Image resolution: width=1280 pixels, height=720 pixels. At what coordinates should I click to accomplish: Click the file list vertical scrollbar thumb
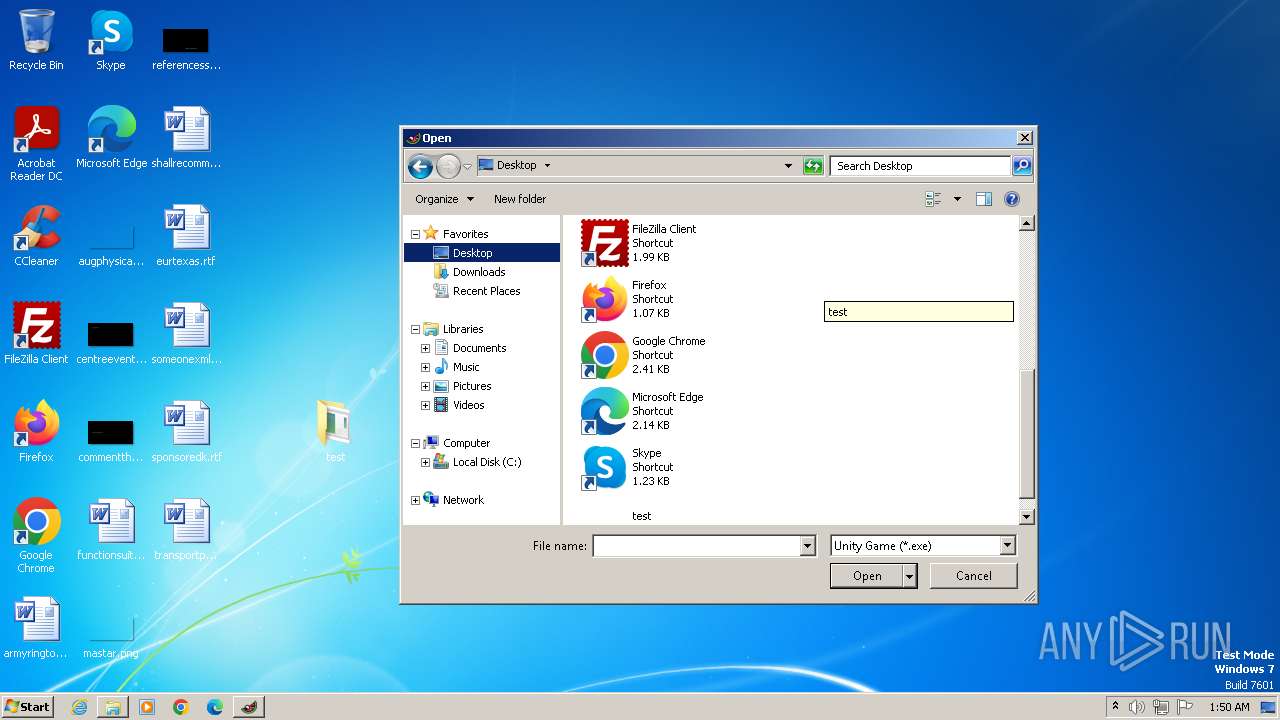(1026, 432)
